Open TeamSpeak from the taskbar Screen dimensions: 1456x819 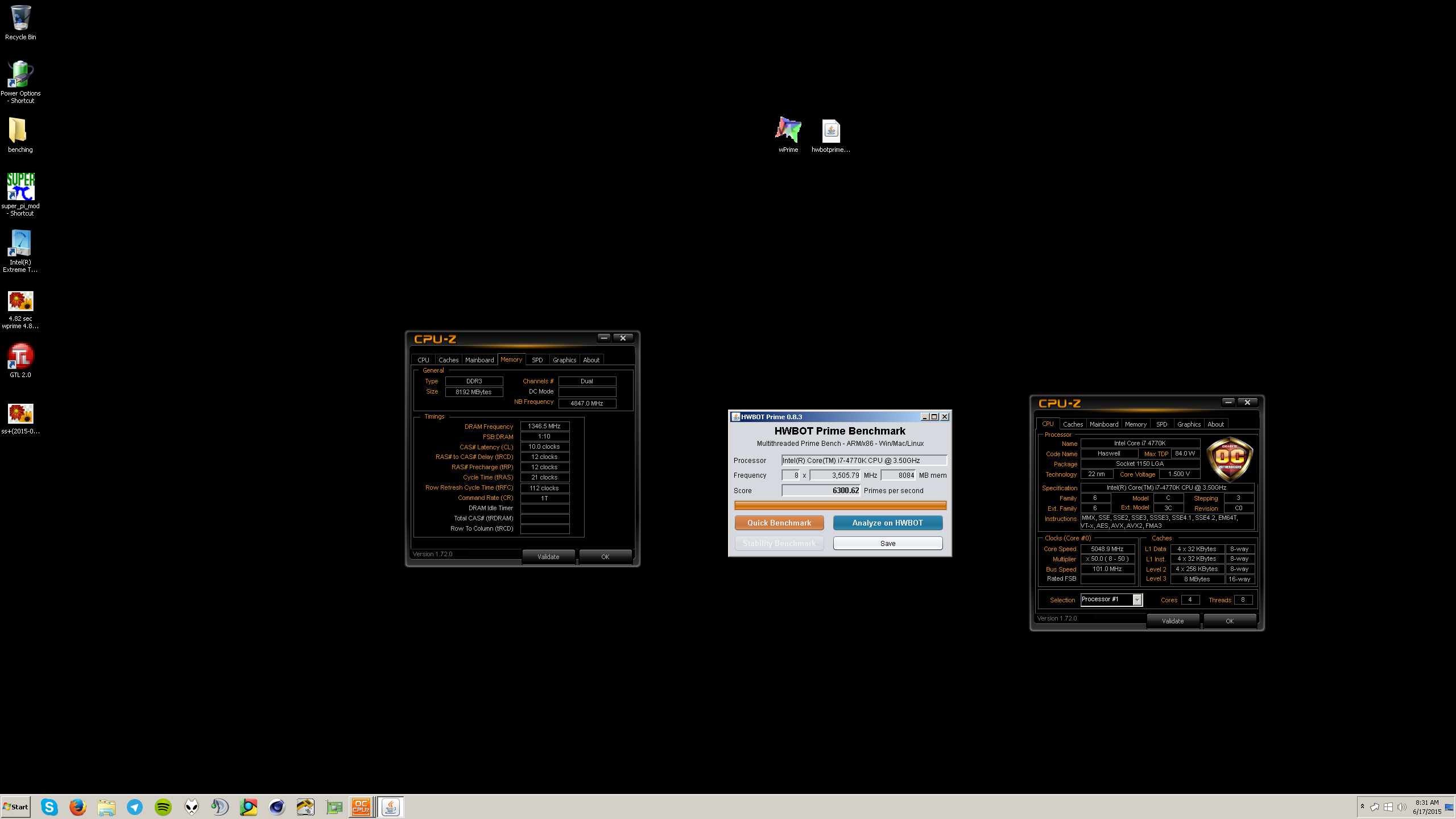pyautogui.click(x=220, y=807)
